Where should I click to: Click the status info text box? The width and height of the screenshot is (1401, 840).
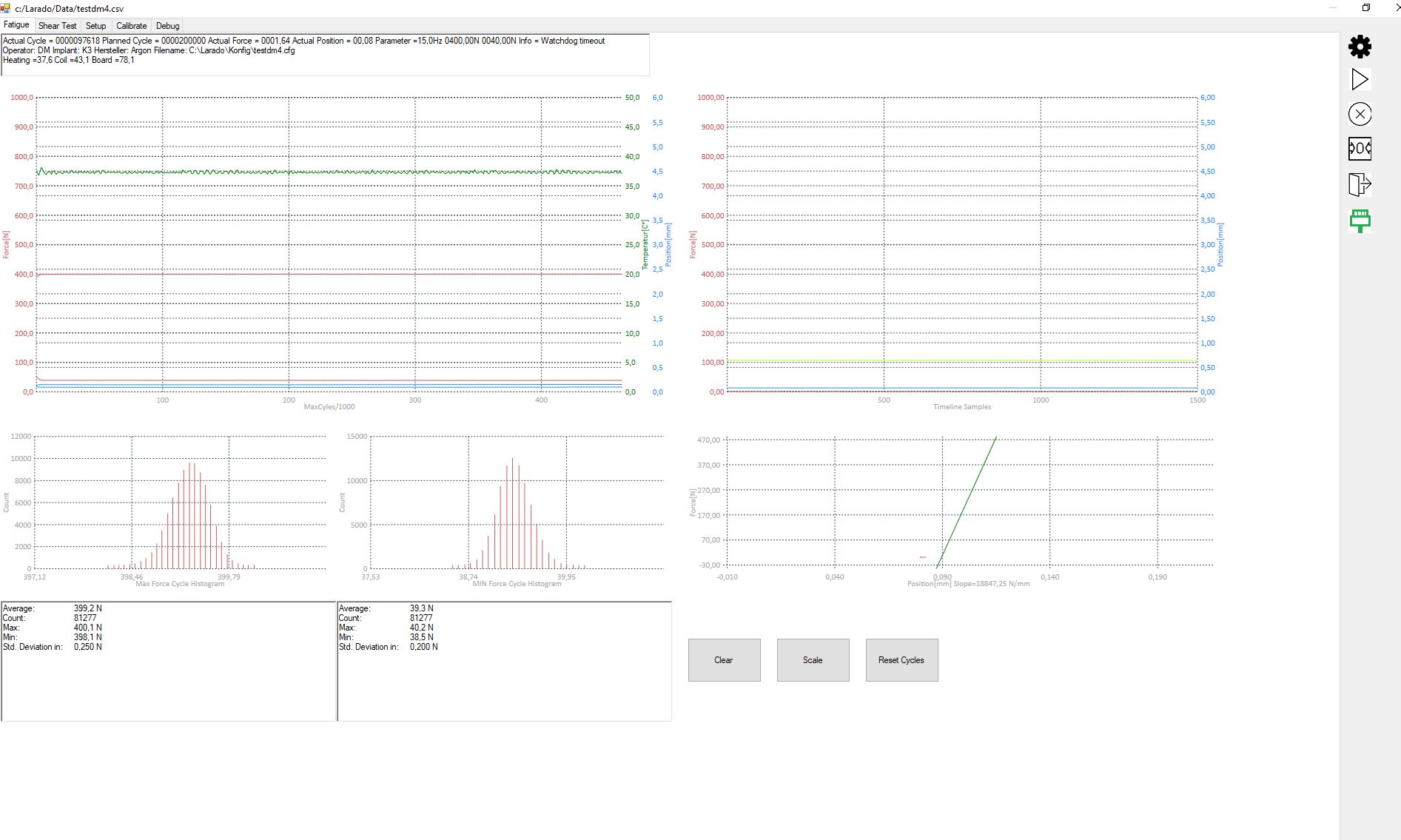click(325, 55)
